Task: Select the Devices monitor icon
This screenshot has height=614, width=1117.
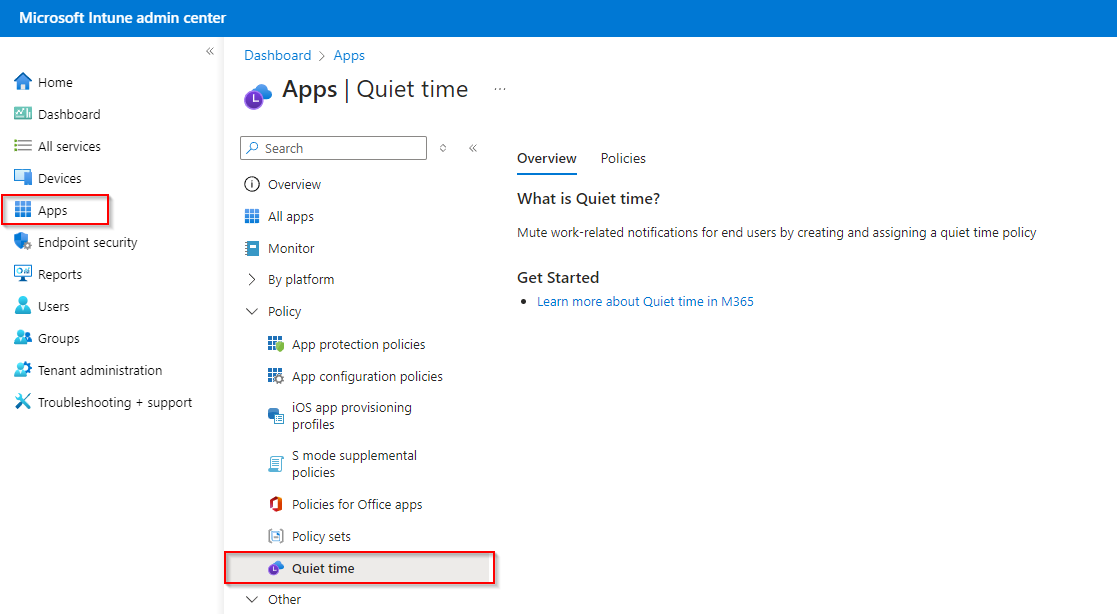Action: 23,178
